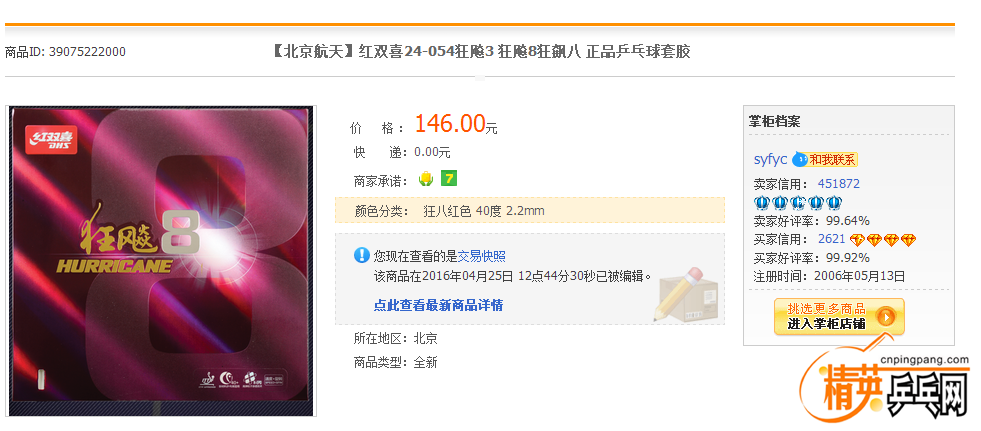The width and height of the screenshot is (981, 431).
Task: Click the product title text 红双喜狂飚8
Action: (480, 52)
